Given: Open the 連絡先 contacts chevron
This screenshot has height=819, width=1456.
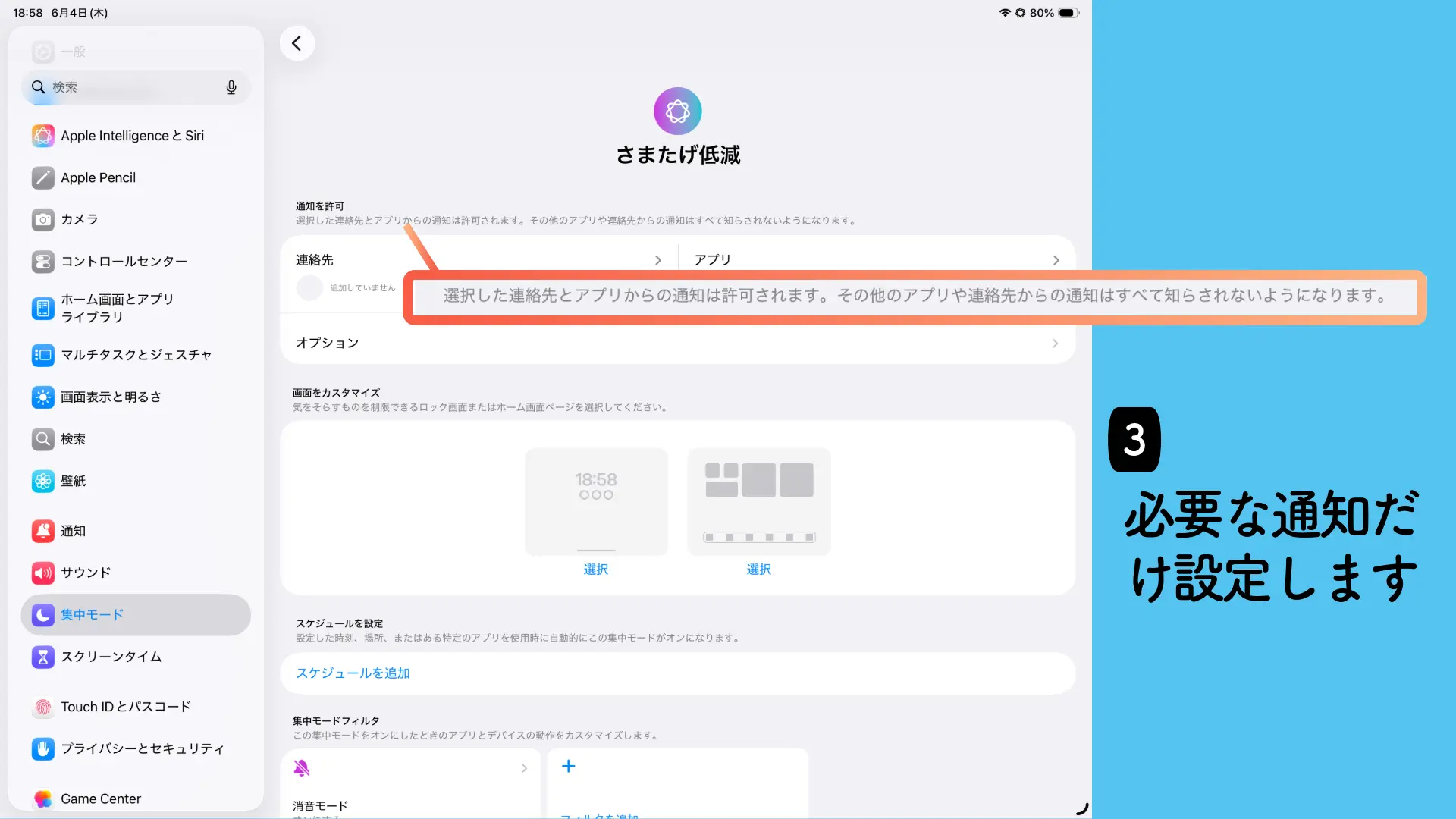Looking at the screenshot, I should (x=657, y=260).
